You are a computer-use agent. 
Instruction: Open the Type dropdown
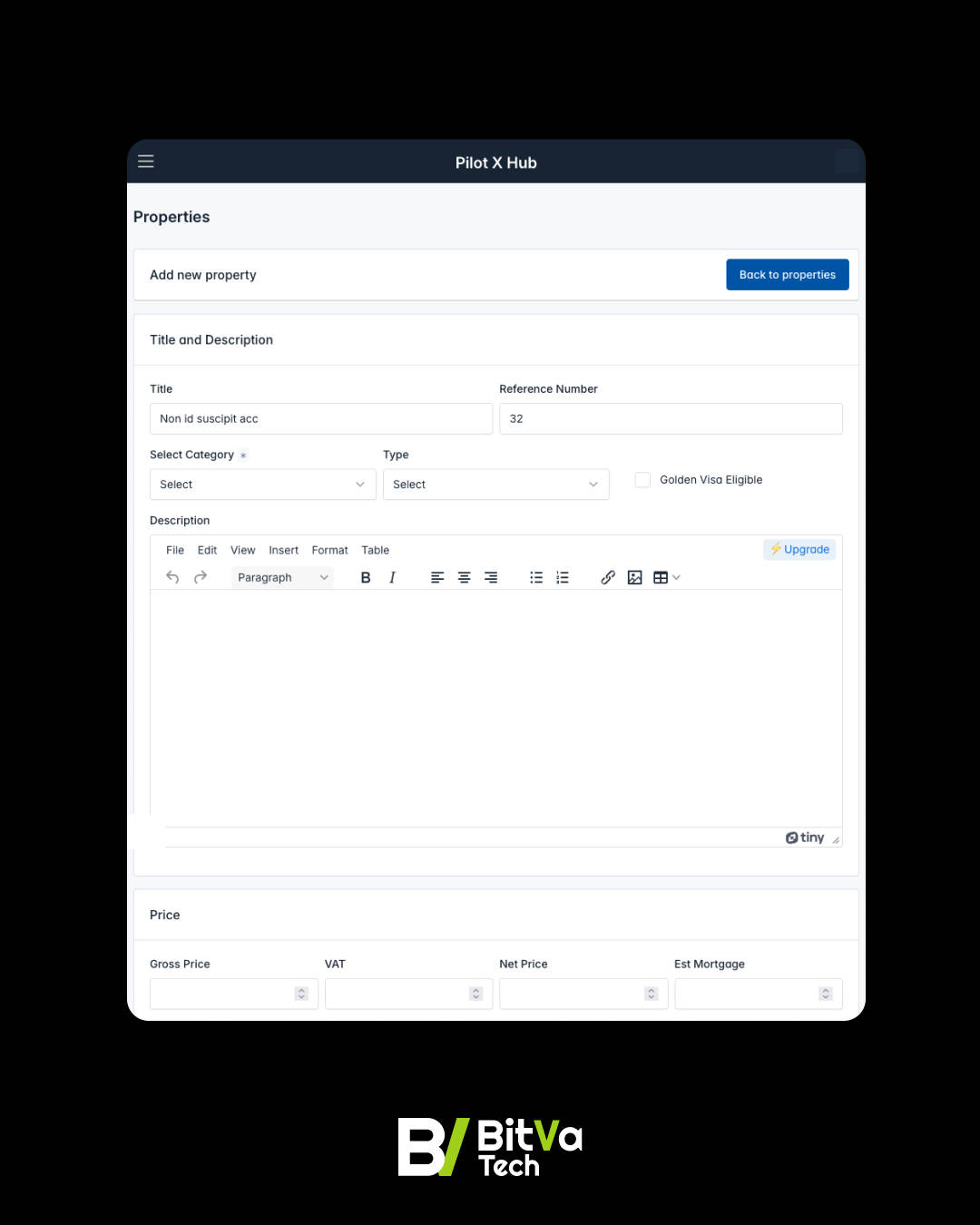(495, 485)
